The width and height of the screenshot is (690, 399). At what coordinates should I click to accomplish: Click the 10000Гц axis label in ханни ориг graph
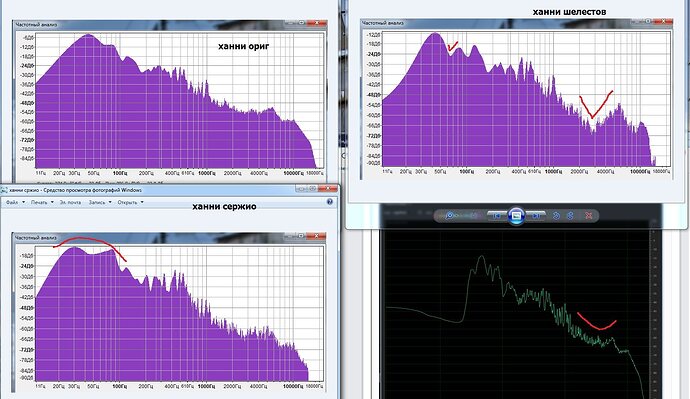294,173
